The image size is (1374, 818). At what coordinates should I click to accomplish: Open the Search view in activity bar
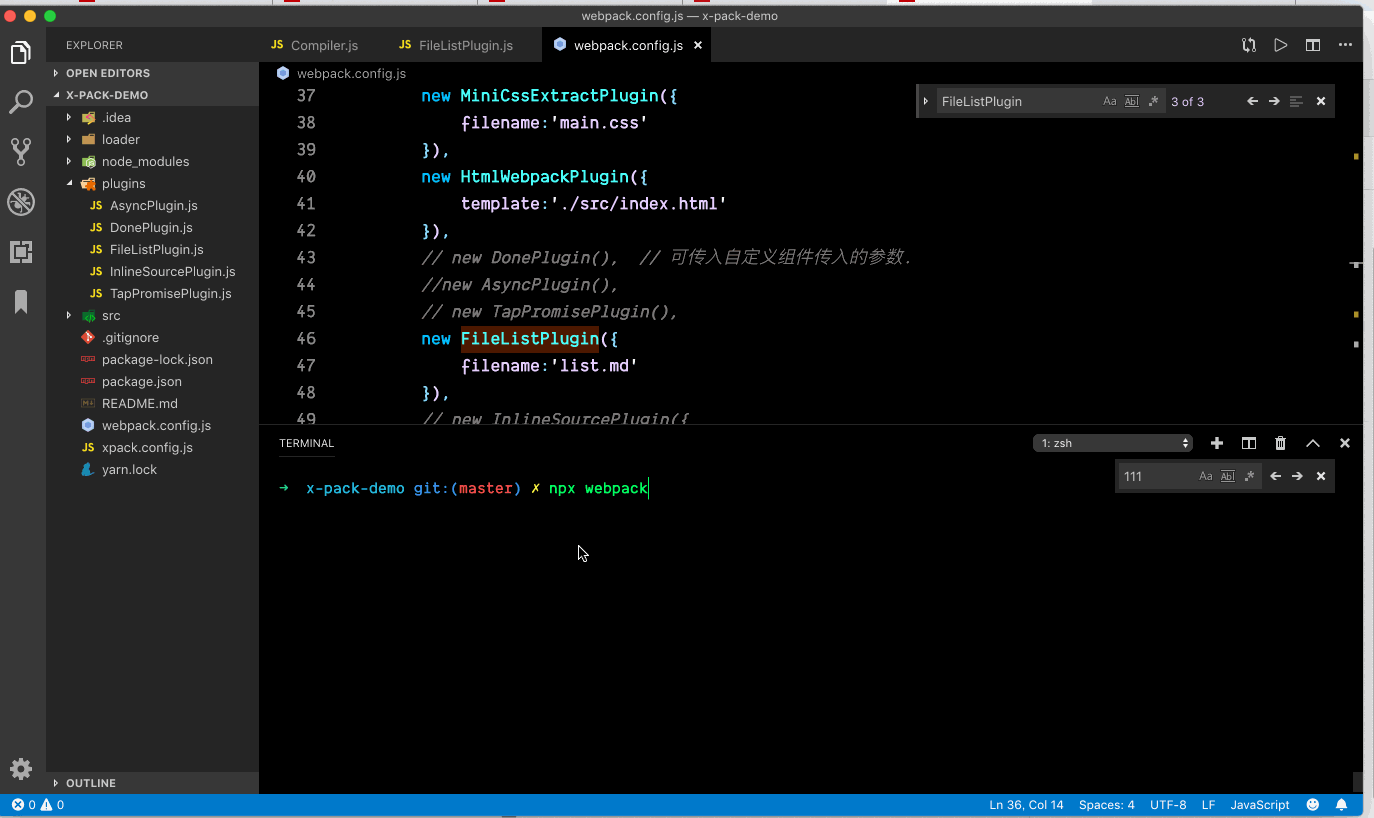pos(21,102)
